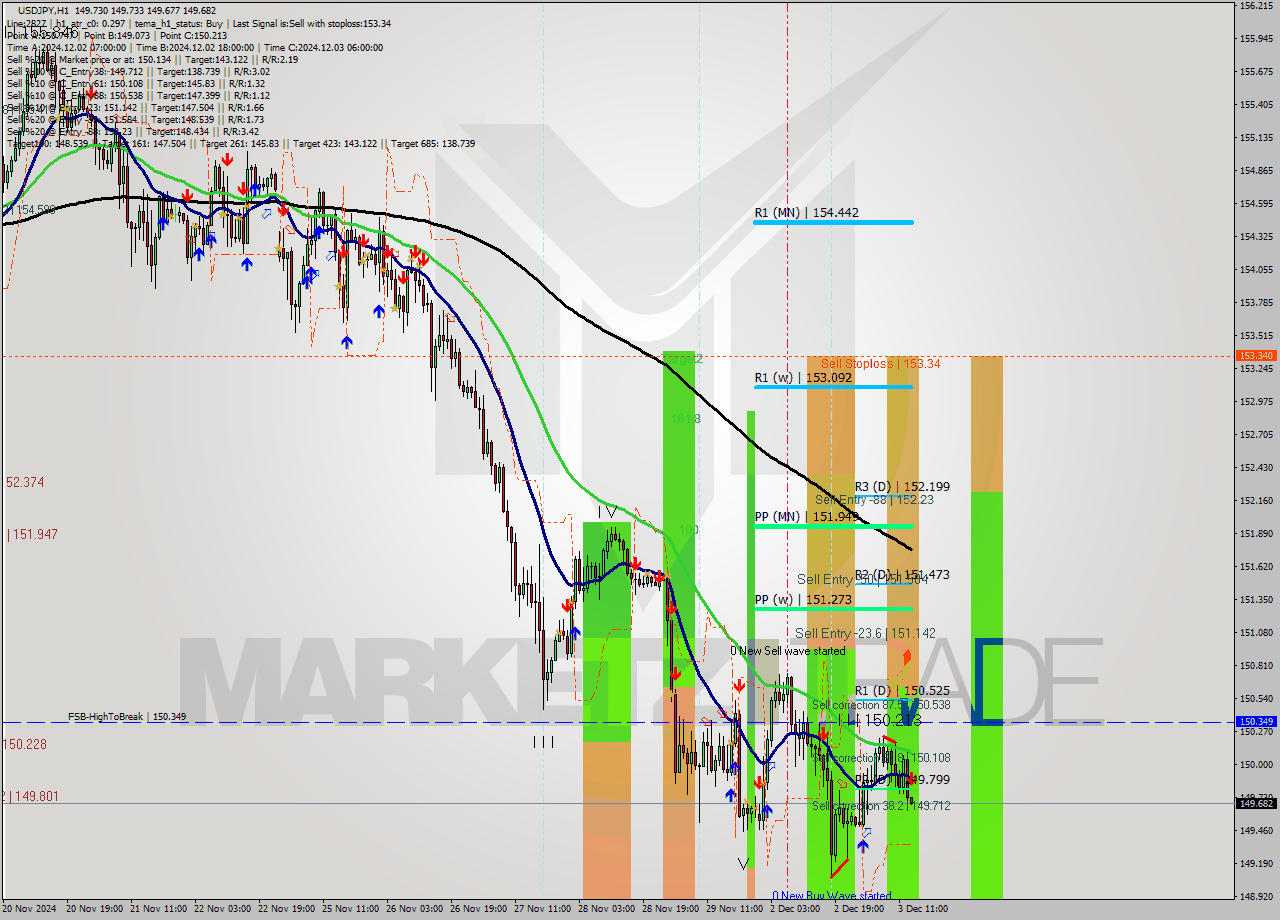Click the 'Target 685: 138.739' text in header
The height and width of the screenshot is (920, 1280).
[x=433, y=144]
